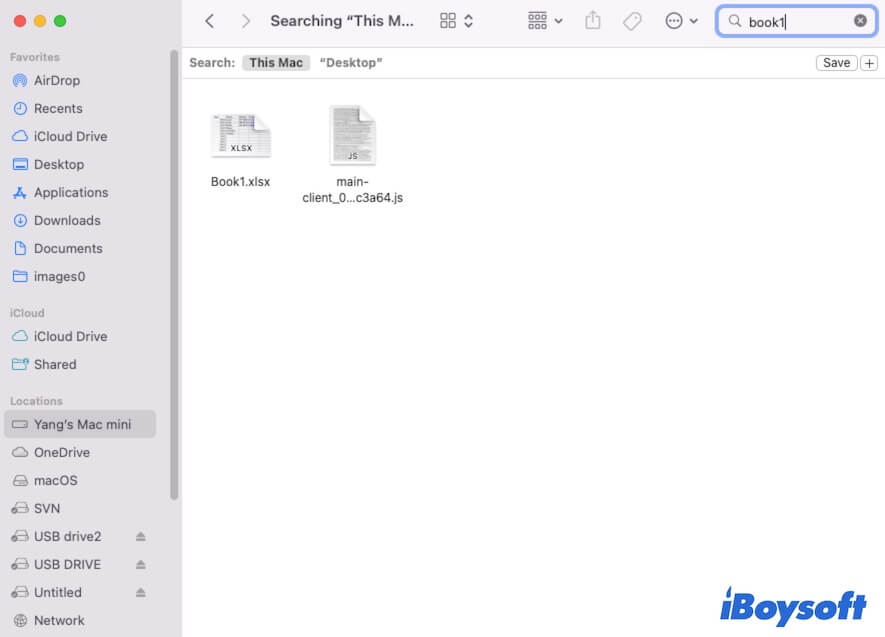Open the More actions ellipsis menu

(681, 20)
